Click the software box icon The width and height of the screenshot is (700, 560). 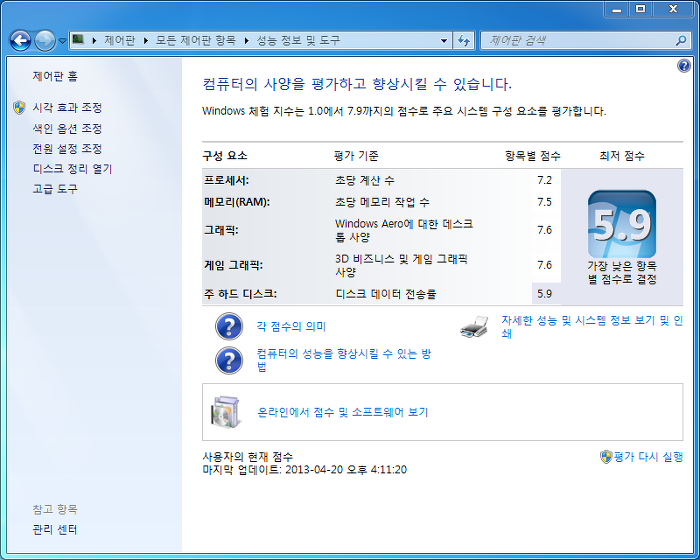pyautogui.click(x=225, y=412)
